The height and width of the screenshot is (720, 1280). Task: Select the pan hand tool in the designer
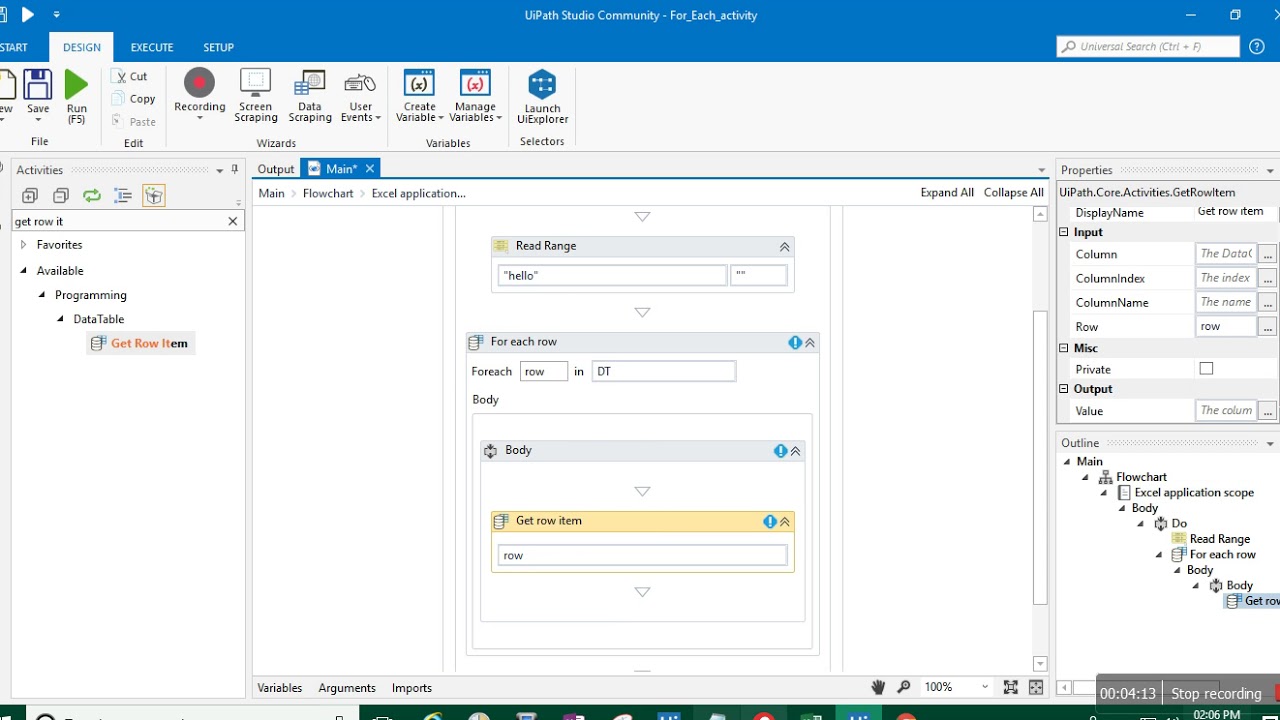coord(878,687)
